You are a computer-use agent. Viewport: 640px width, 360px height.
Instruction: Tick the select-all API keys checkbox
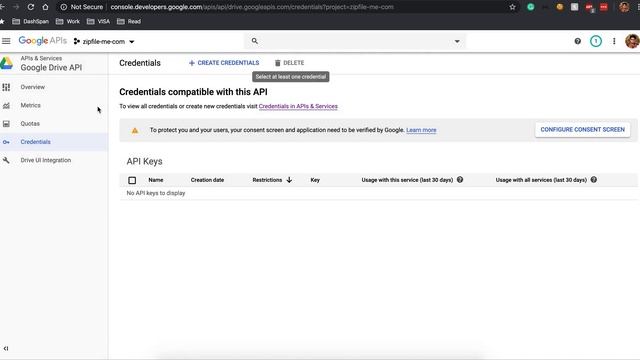(x=132, y=180)
